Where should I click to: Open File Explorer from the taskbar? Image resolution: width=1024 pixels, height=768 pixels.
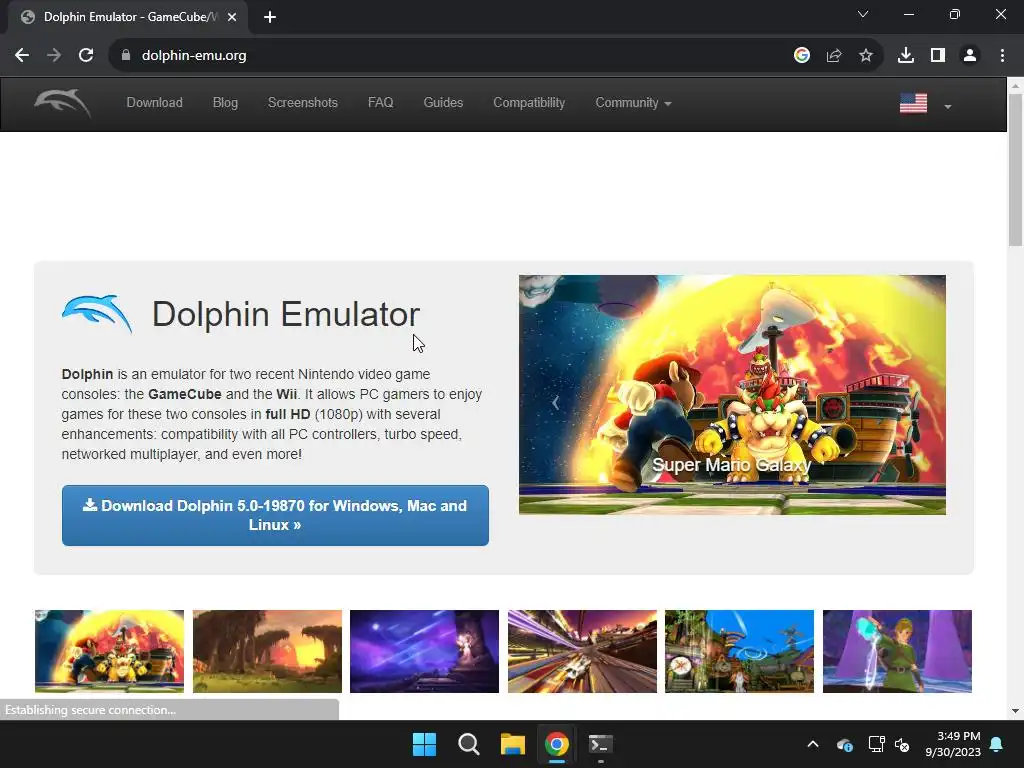coord(513,744)
